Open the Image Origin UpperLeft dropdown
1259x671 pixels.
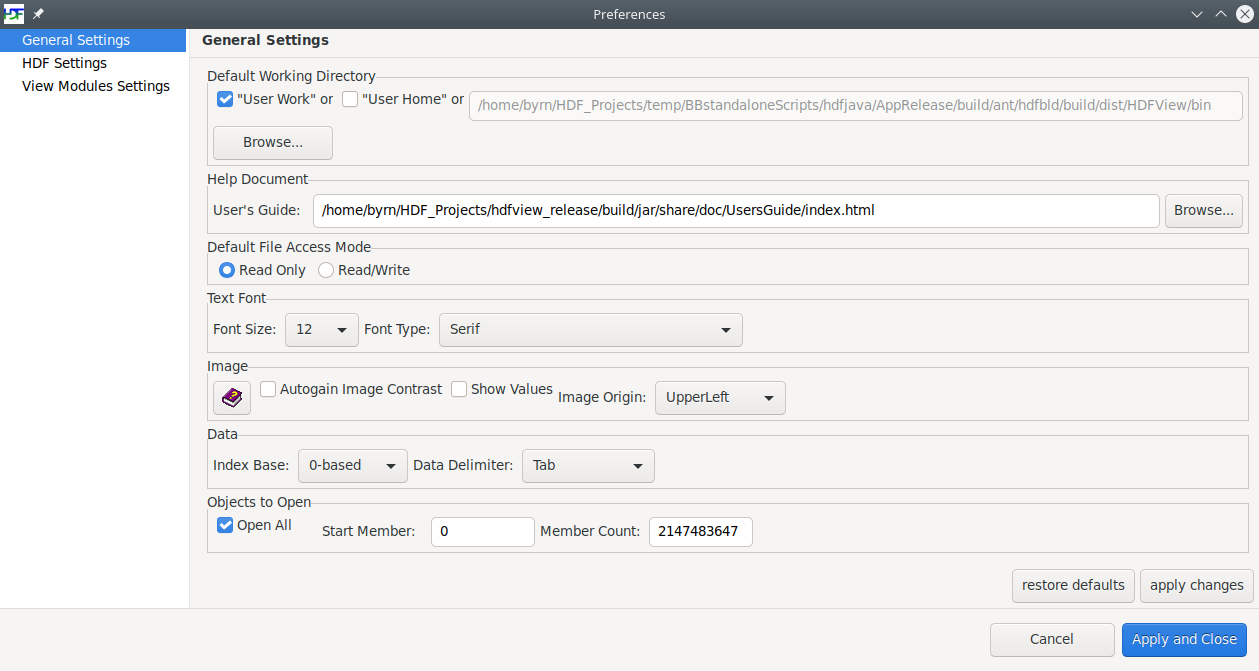tap(720, 397)
